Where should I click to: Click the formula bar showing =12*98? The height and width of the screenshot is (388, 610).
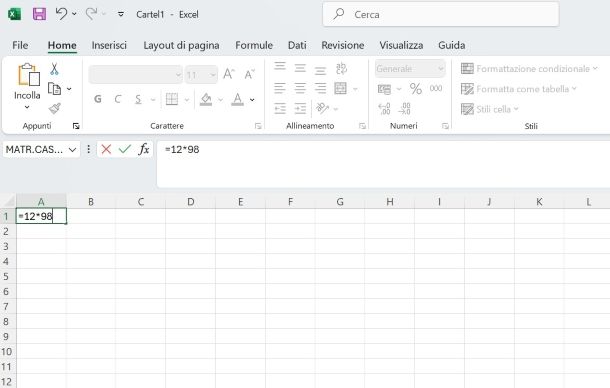coord(383,164)
